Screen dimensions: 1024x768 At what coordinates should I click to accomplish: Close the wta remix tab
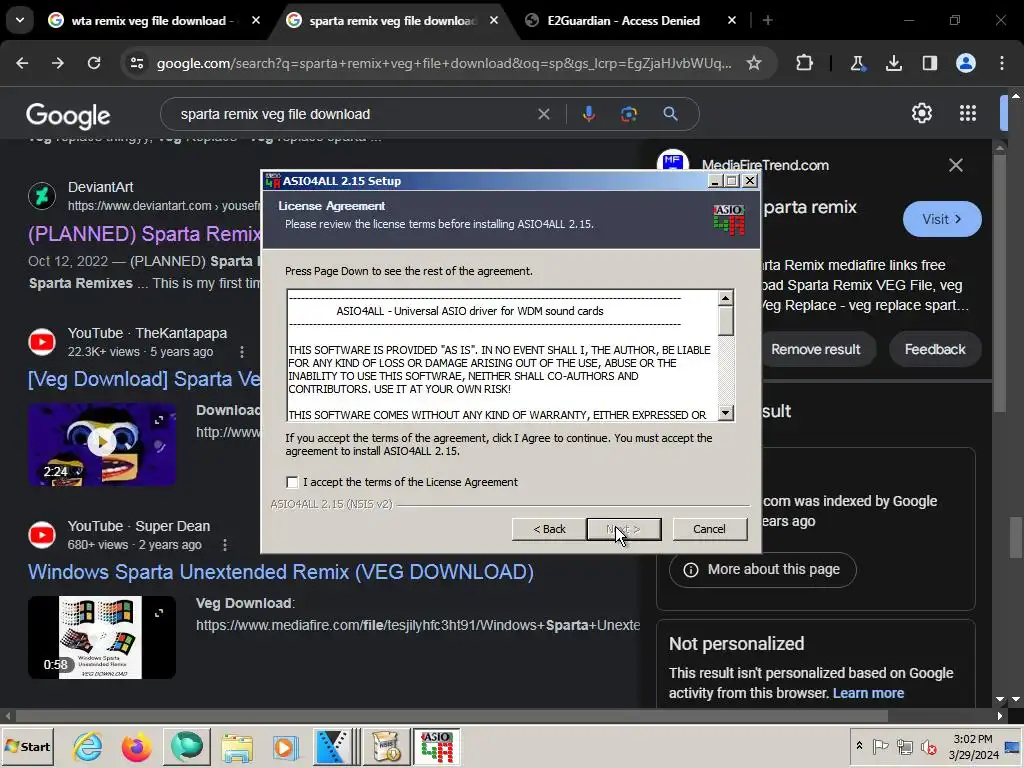click(256, 21)
